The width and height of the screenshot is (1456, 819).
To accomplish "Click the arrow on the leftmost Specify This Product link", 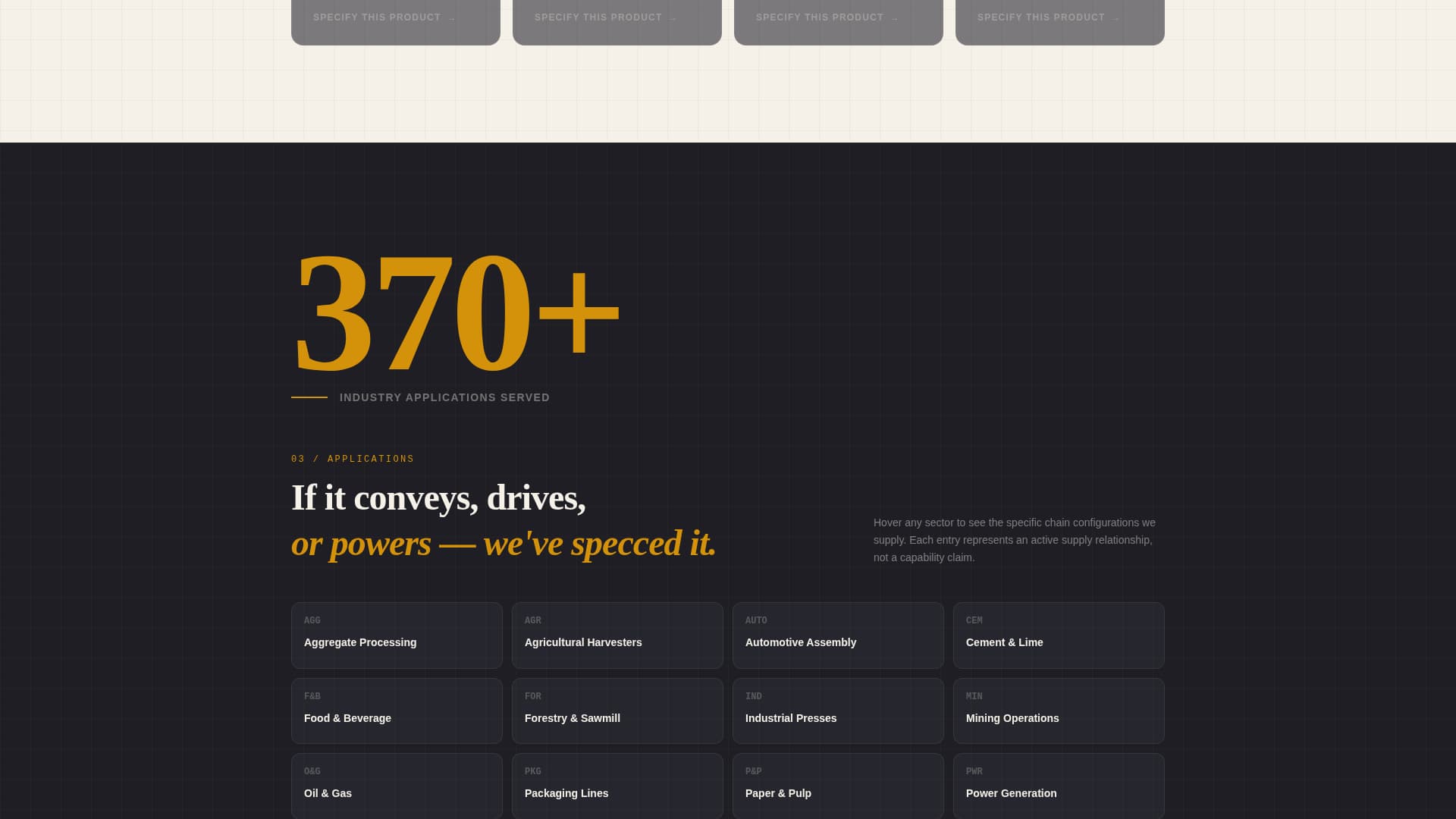I will tap(452, 19).
